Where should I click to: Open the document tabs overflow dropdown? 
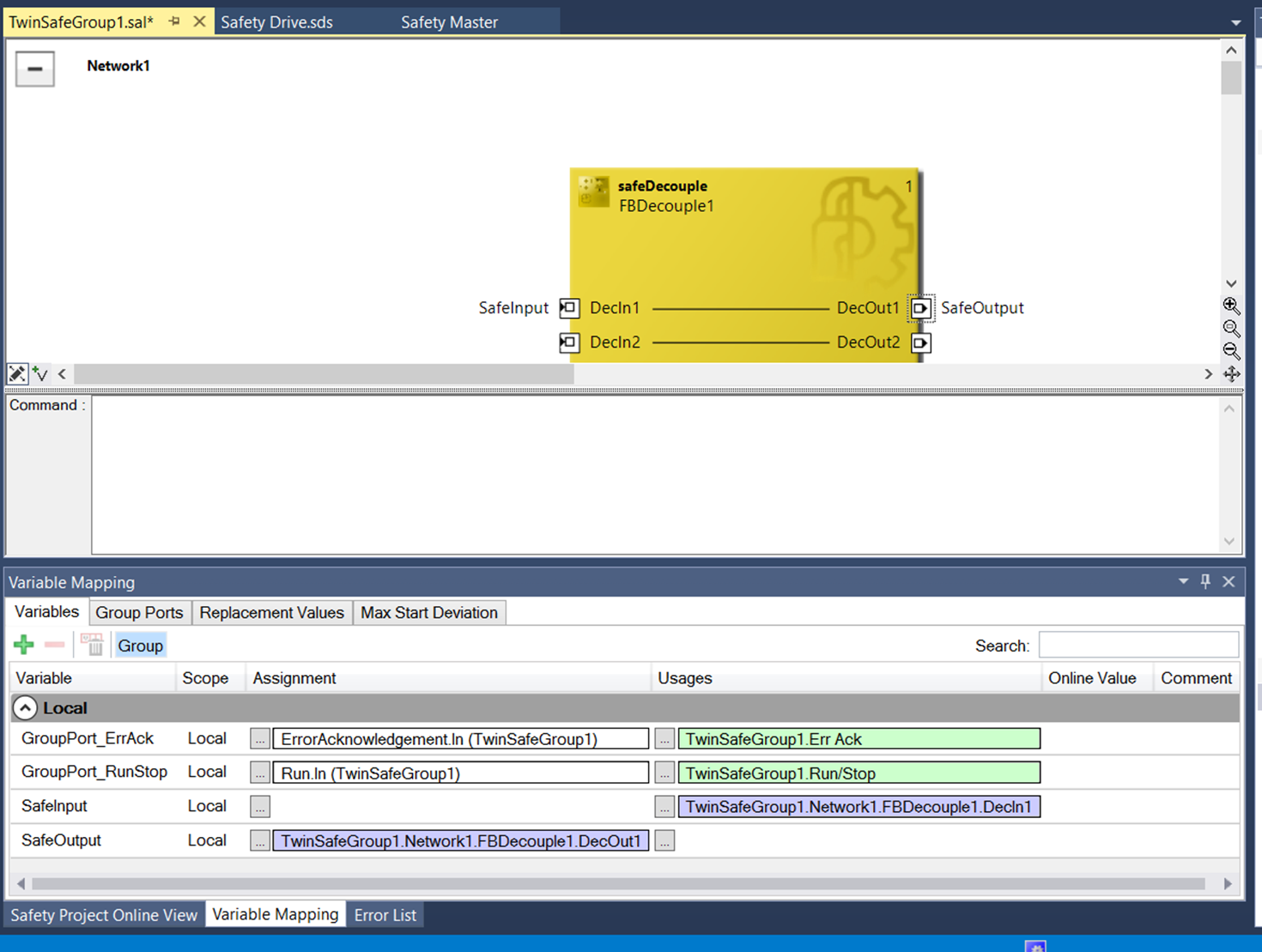tap(1235, 23)
